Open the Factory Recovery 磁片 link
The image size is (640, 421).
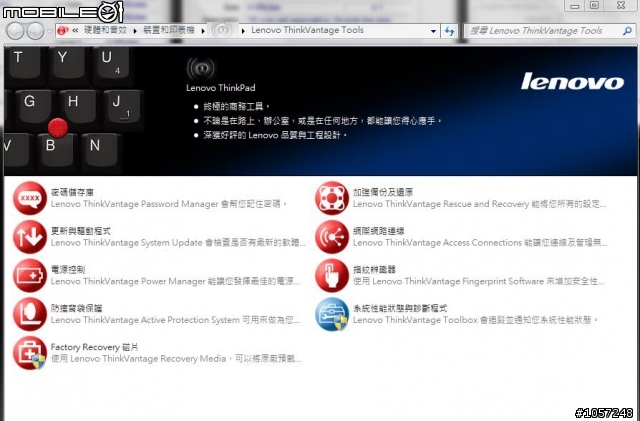pyautogui.click(x=95, y=347)
